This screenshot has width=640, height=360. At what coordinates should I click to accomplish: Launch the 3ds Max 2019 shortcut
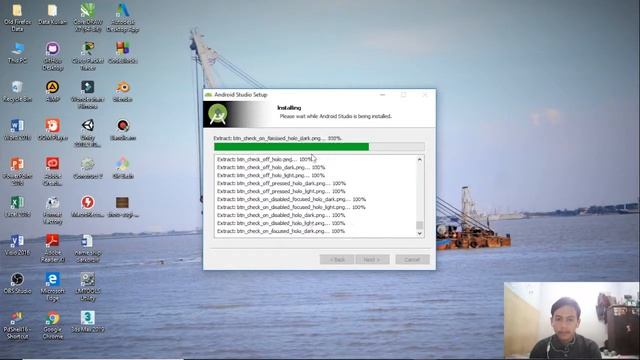tap(88, 322)
